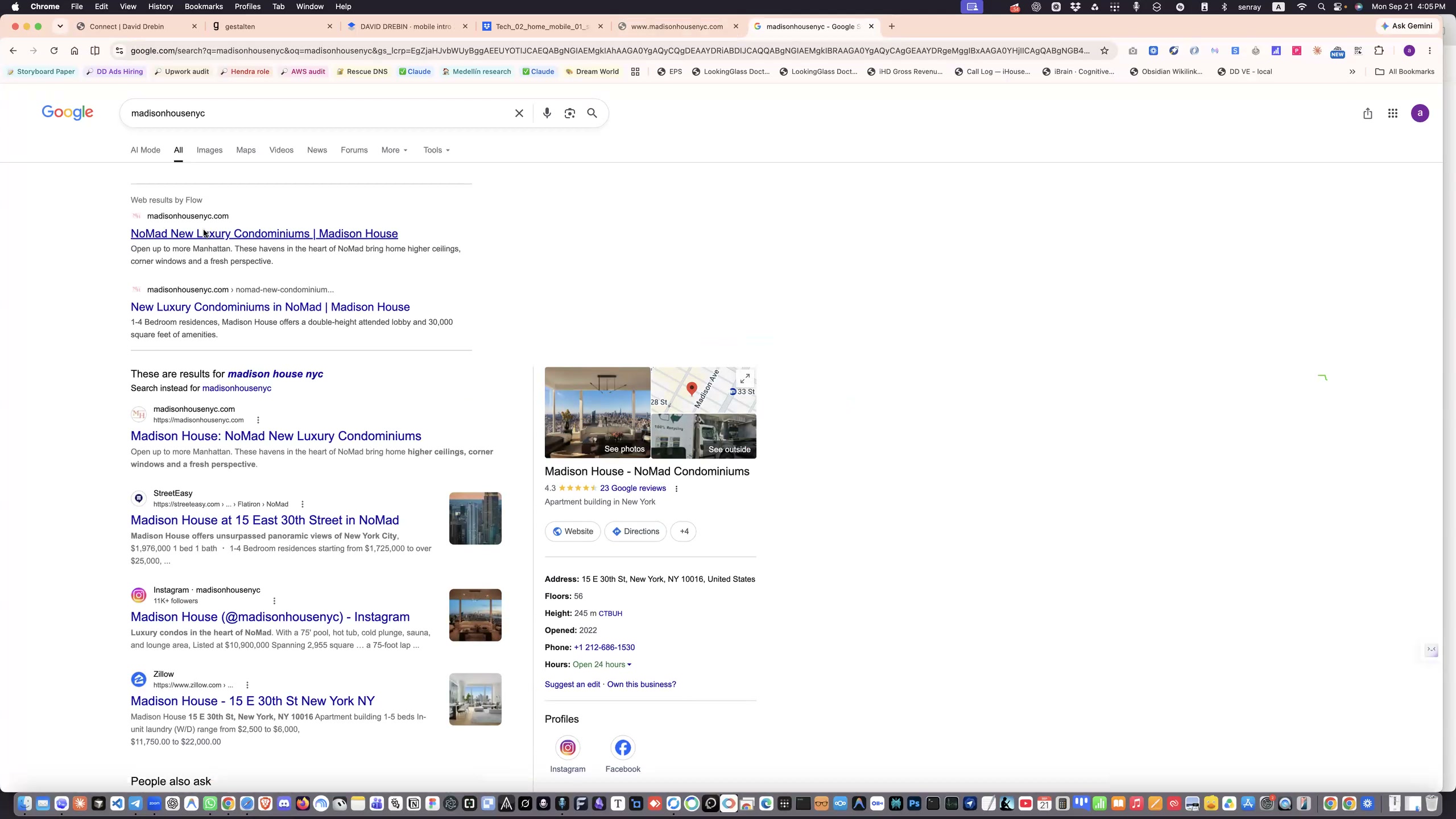Screen dimensions: 1456x819
Task: Open the 23 Google reviews link
Action: coord(632,488)
